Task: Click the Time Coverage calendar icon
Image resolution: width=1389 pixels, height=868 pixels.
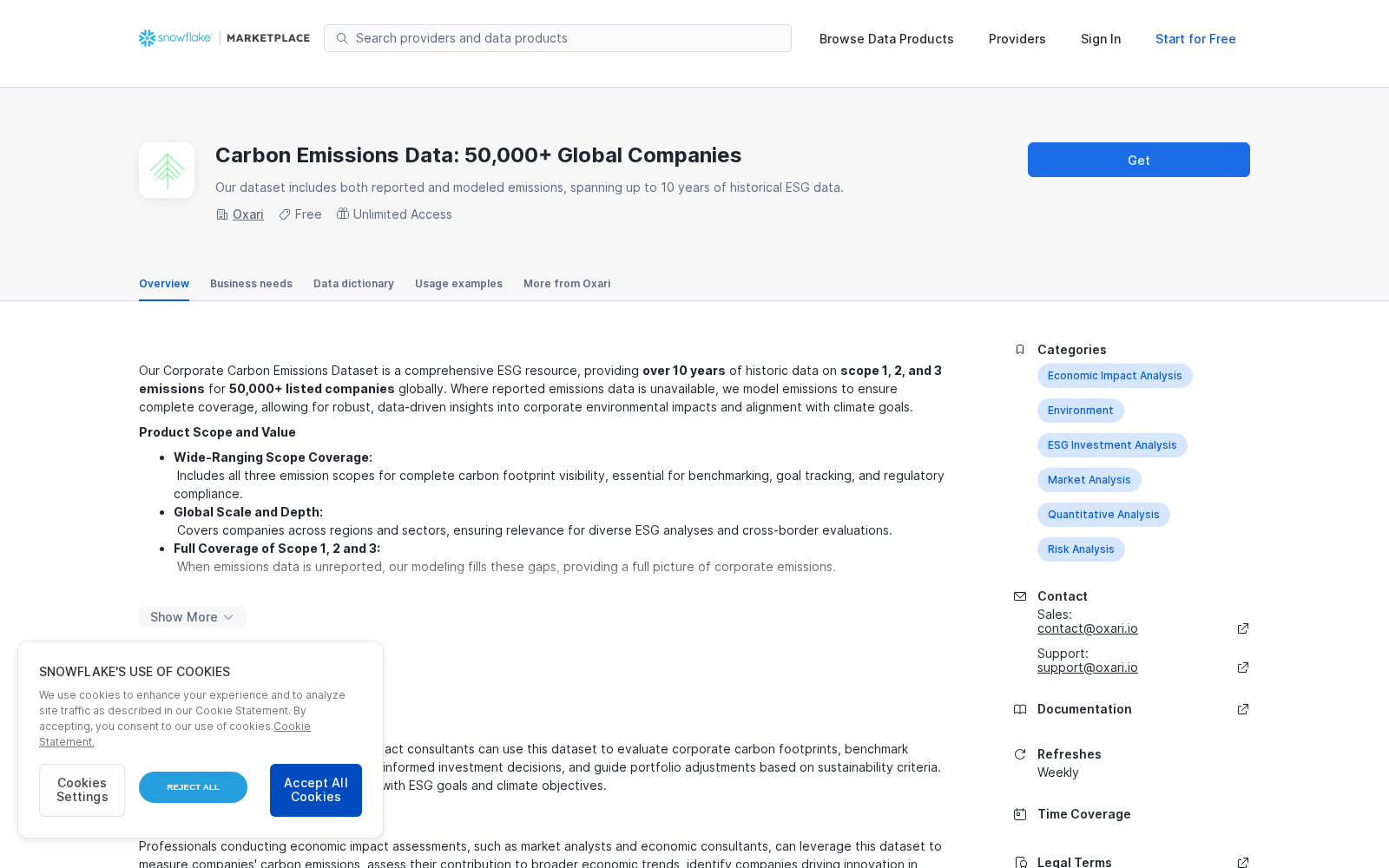Action: (1020, 814)
